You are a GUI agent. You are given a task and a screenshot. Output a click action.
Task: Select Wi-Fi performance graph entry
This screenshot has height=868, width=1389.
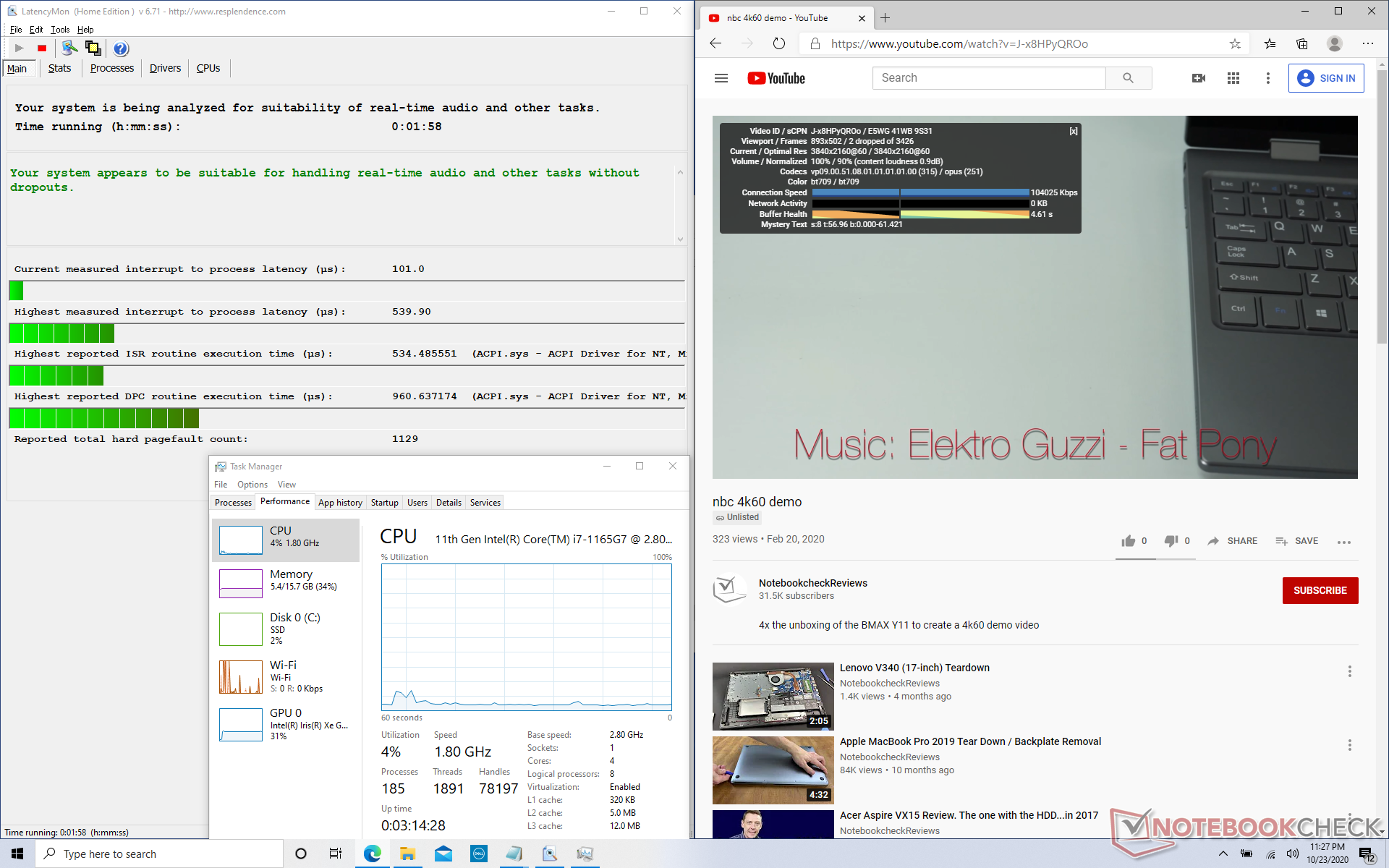click(x=286, y=676)
